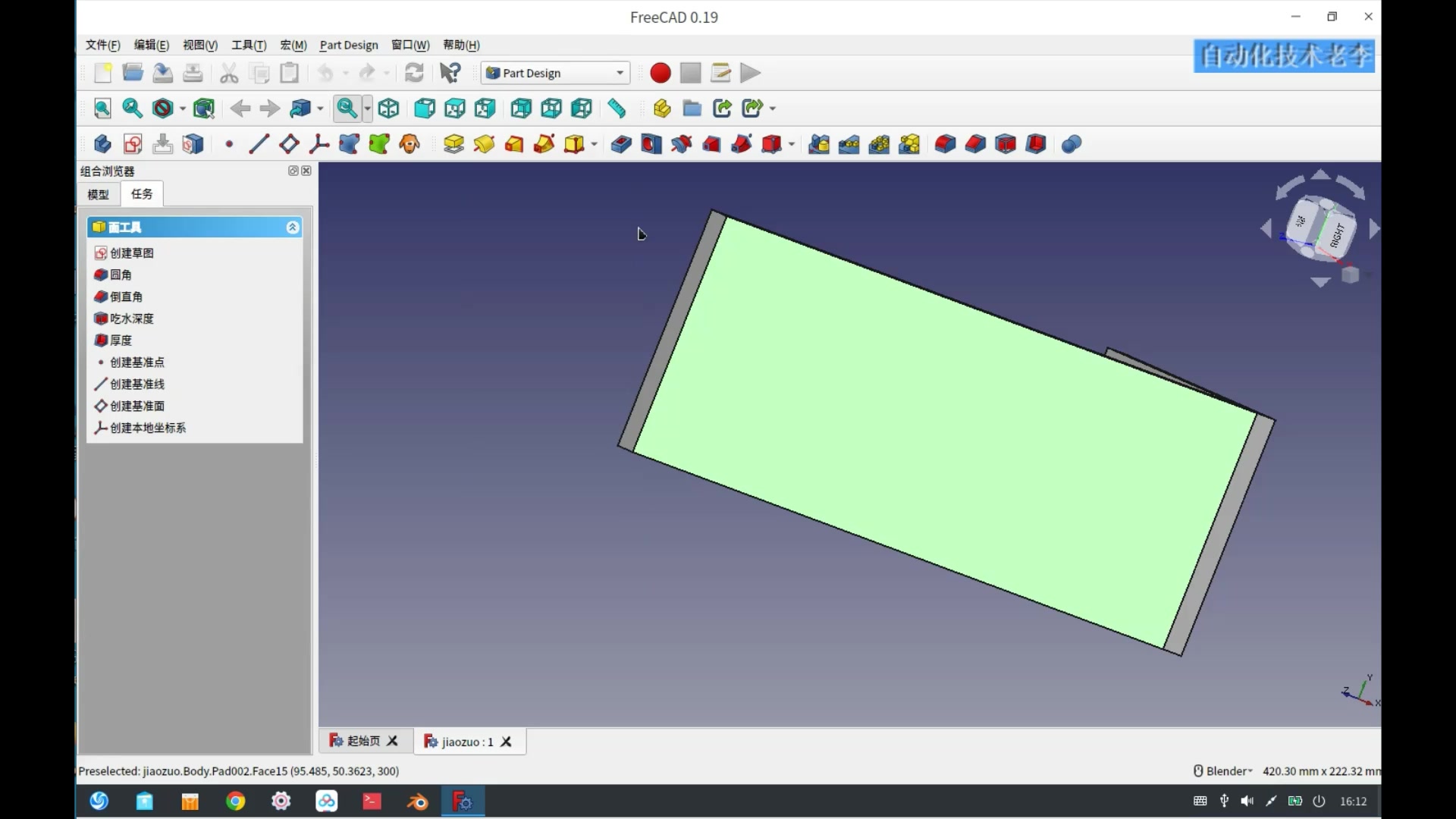Select the Measure distance ruler icon
This screenshot has height=819, width=1456.
[x=617, y=108]
